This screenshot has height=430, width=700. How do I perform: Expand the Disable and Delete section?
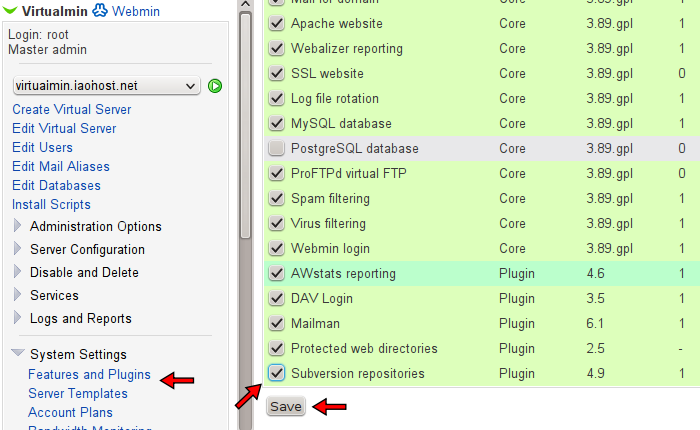coord(17,272)
